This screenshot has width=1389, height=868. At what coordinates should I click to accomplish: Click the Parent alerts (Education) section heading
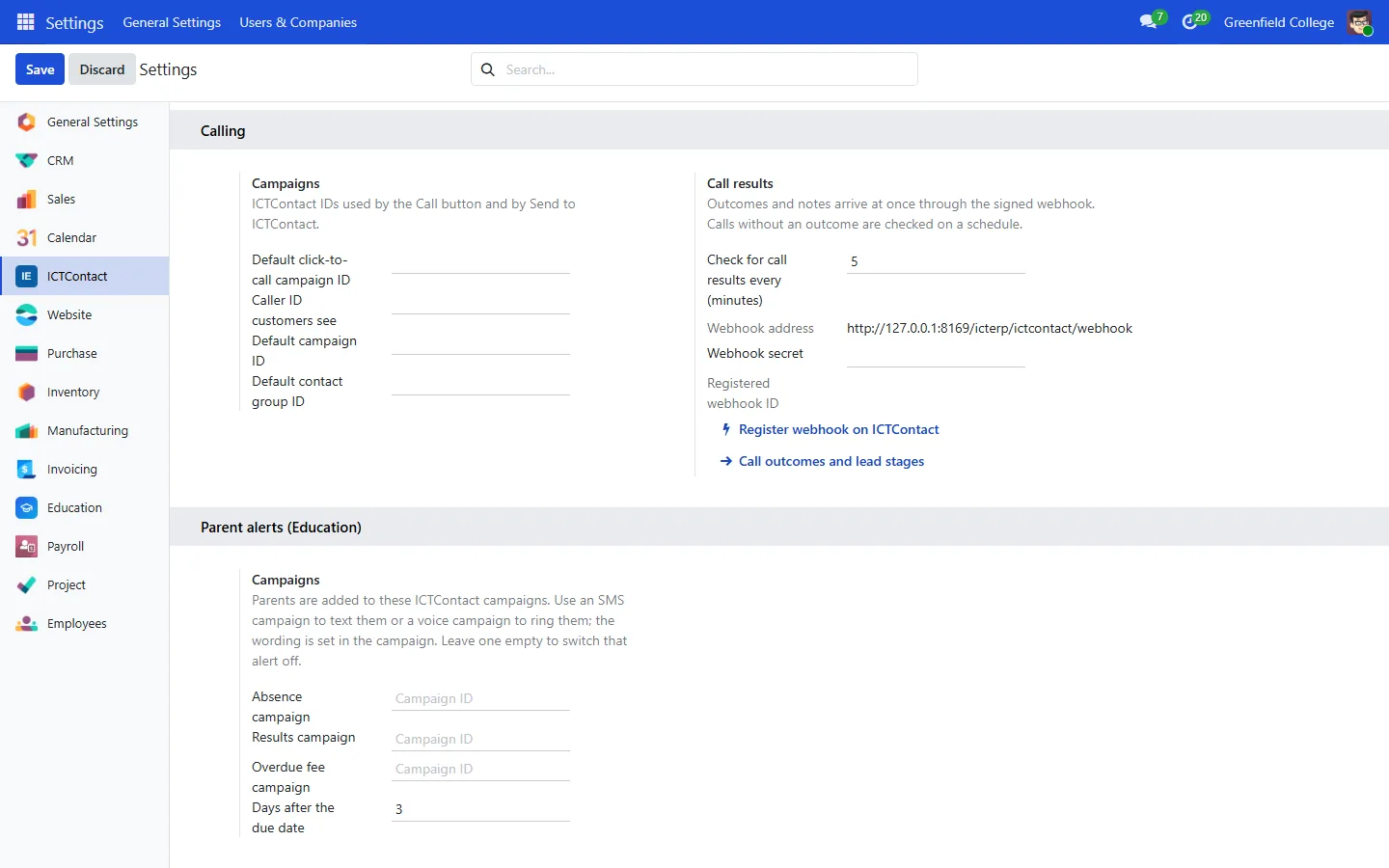tap(281, 528)
